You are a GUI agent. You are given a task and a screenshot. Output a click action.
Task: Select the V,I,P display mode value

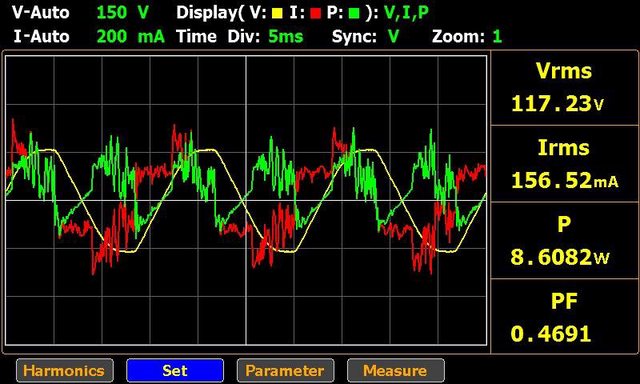coord(407,13)
